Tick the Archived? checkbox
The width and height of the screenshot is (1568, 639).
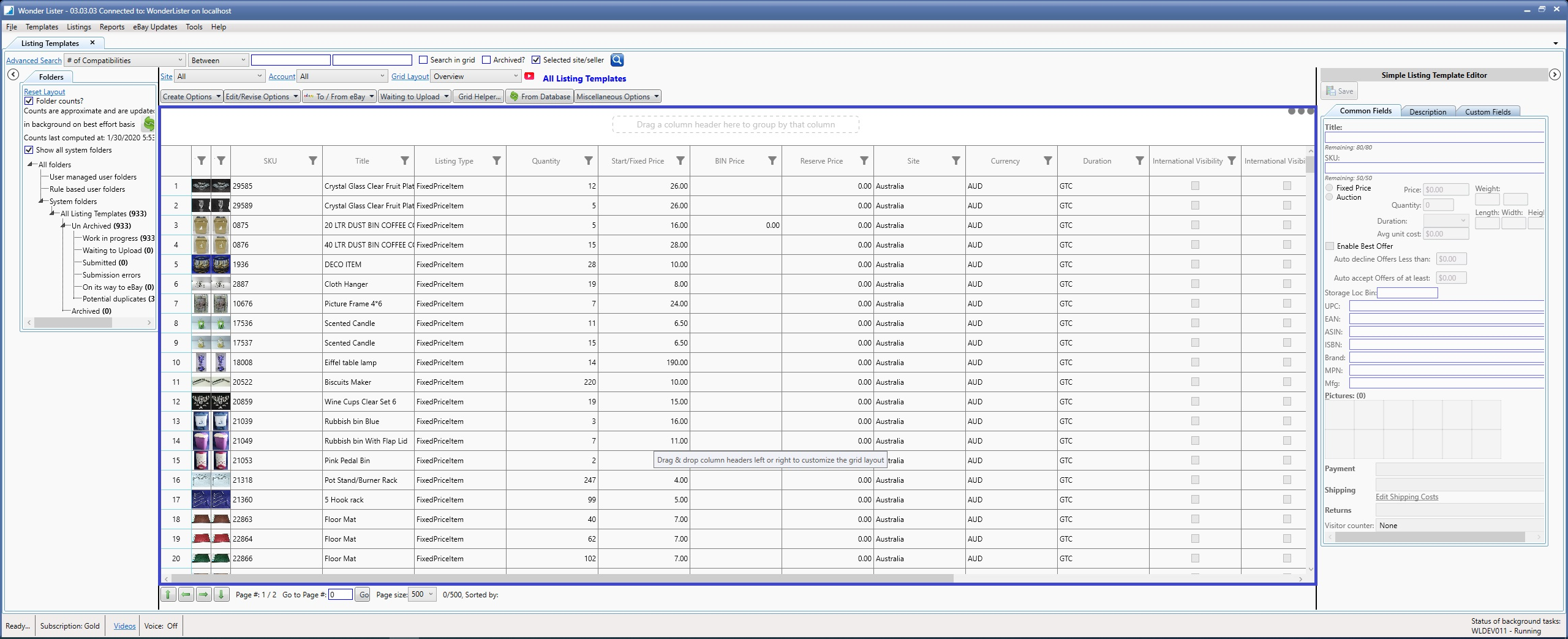pos(486,60)
